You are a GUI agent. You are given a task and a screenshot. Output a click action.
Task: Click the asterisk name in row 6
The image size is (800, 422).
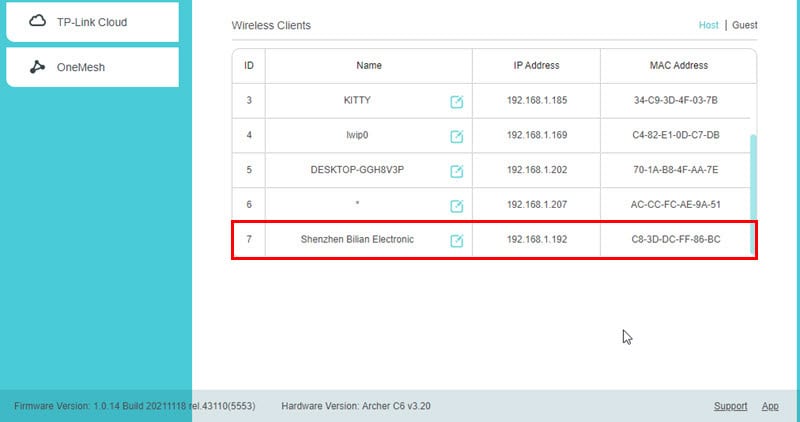357,204
